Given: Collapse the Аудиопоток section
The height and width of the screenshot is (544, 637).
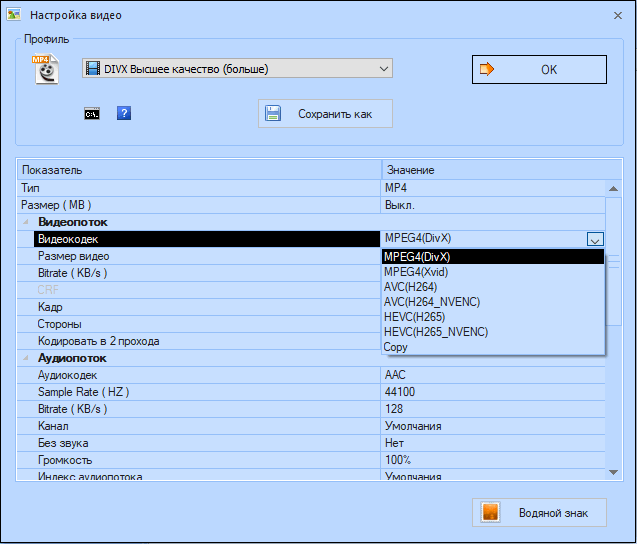Looking at the screenshot, I should (x=26, y=358).
